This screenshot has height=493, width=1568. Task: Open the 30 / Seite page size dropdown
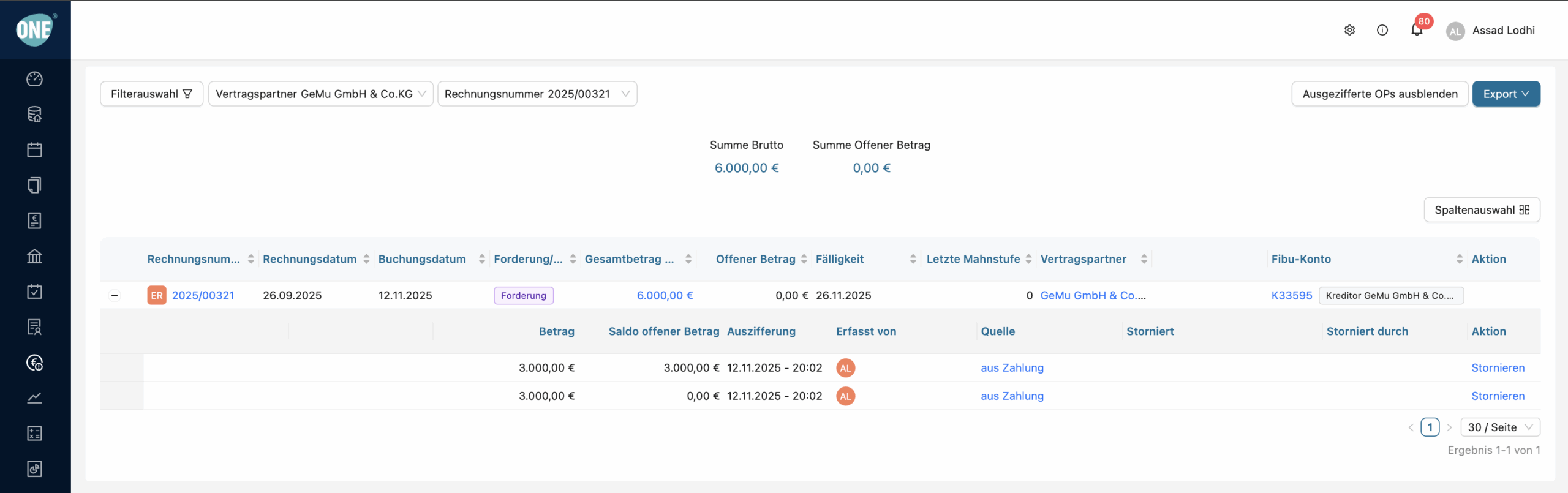pyautogui.click(x=1499, y=427)
